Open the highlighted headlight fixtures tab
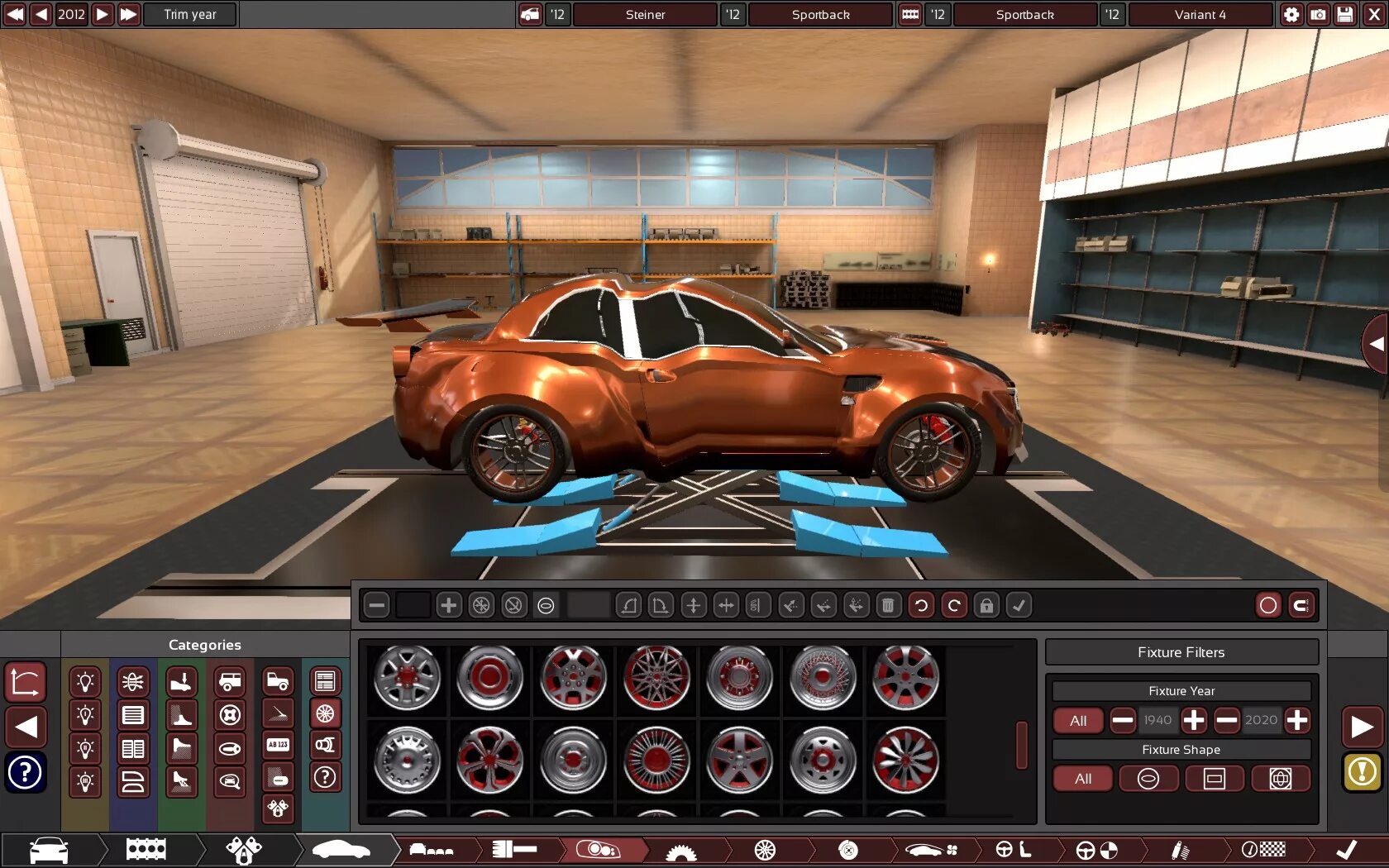Screen dimensions: 1389x868 click(598, 850)
